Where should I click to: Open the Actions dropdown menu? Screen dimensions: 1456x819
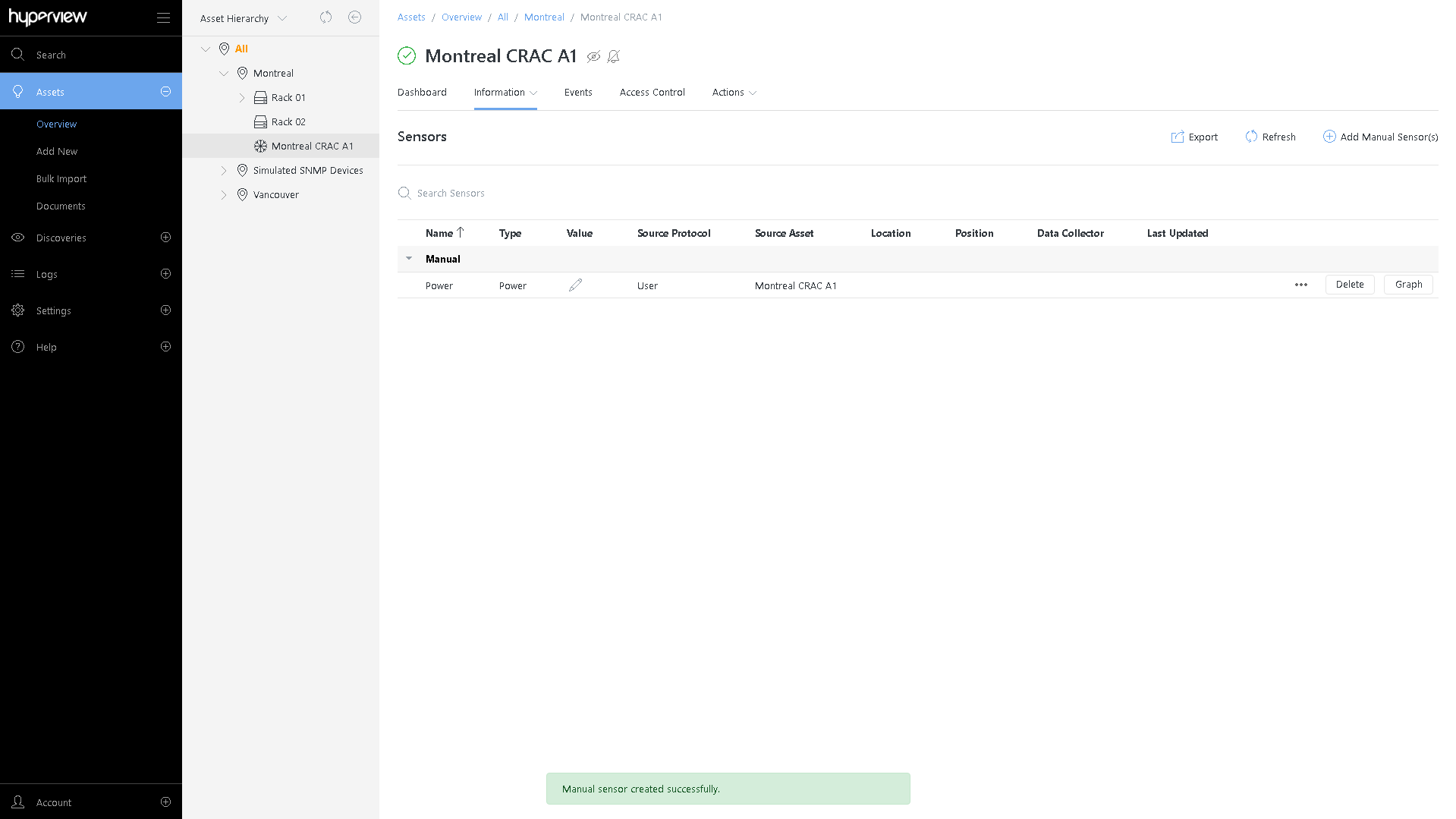[733, 92]
